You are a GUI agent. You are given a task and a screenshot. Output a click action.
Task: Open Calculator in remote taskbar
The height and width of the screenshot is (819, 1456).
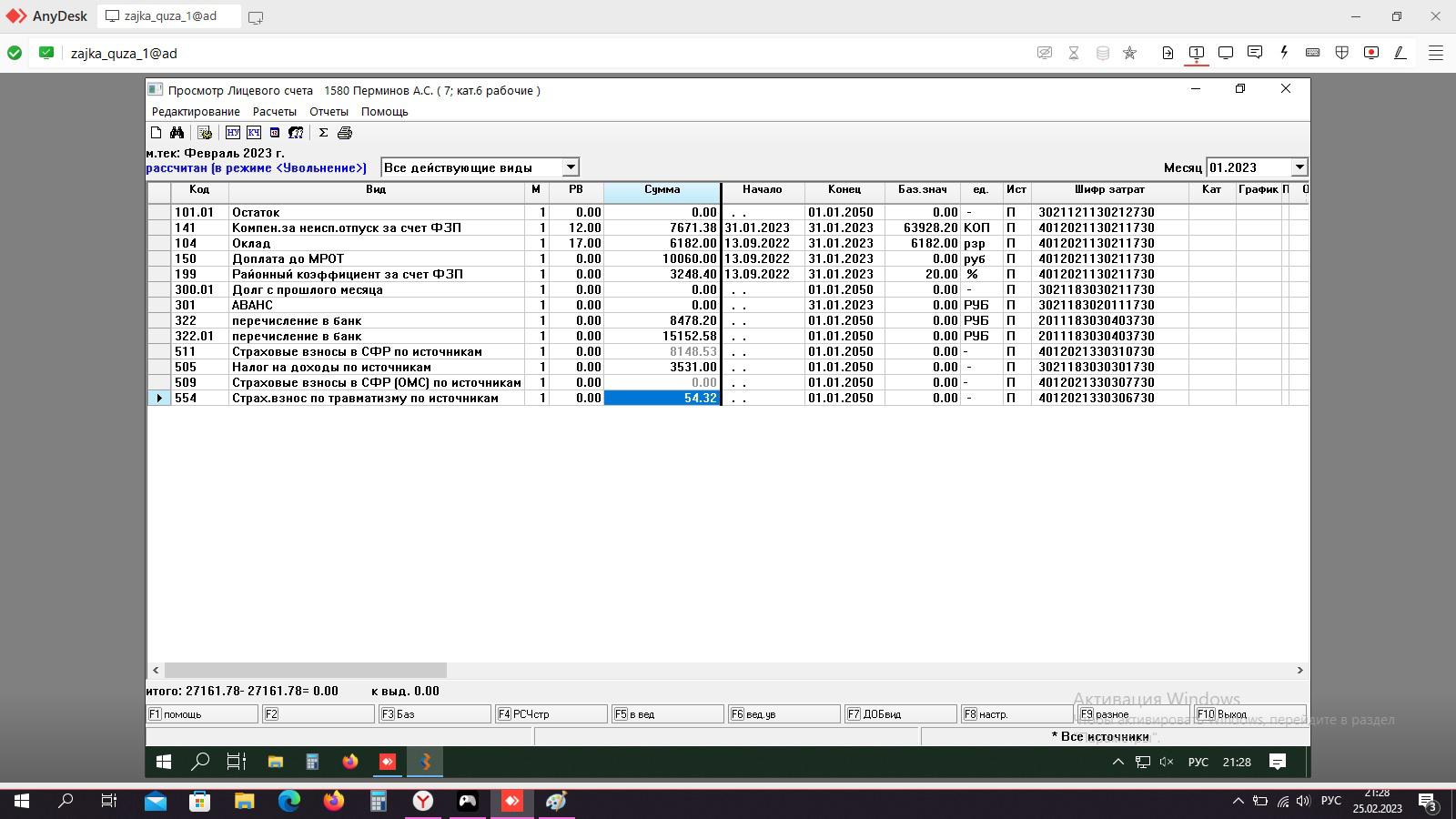click(312, 762)
